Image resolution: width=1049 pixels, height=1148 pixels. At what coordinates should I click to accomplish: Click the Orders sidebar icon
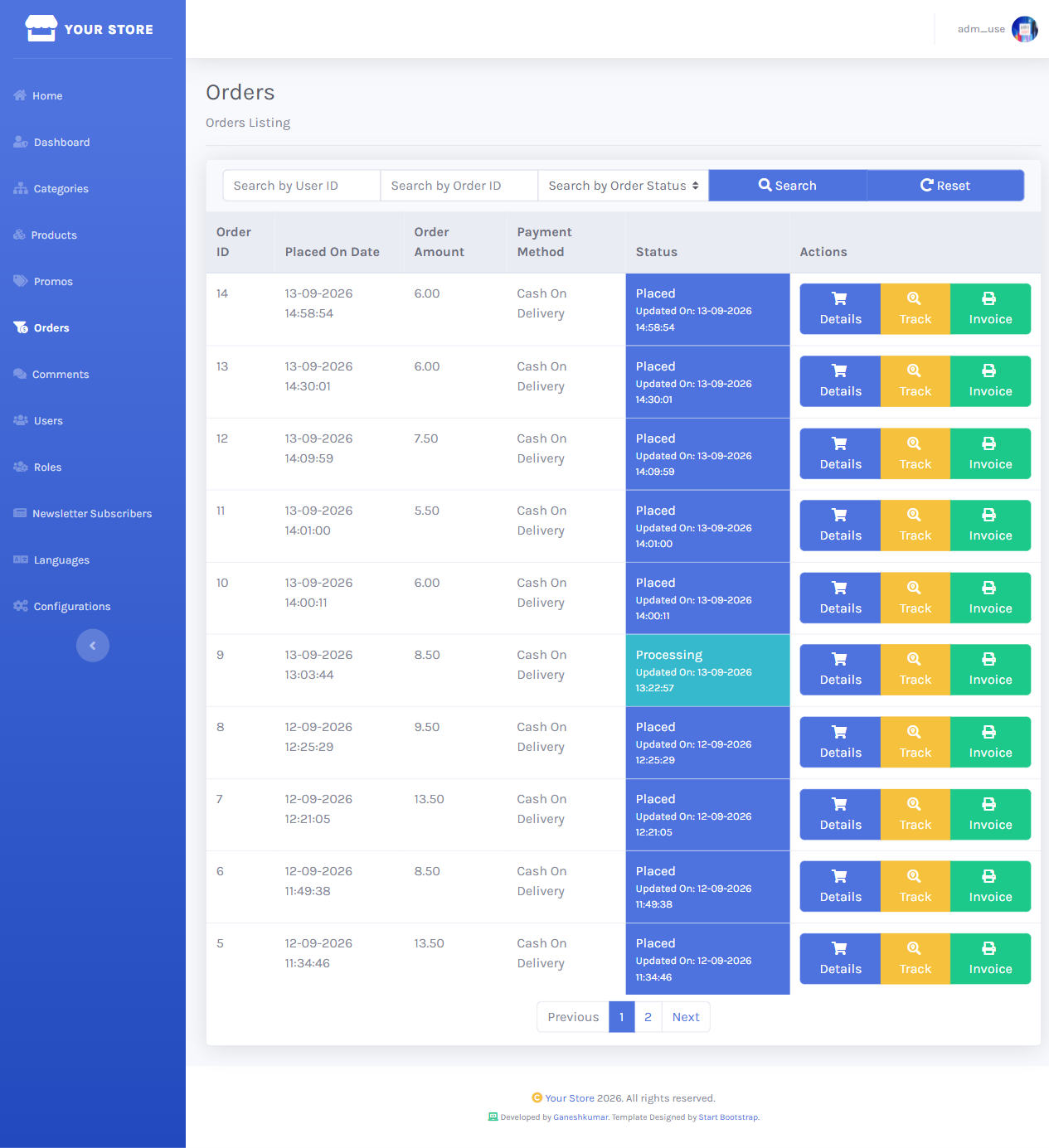[21, 327]
